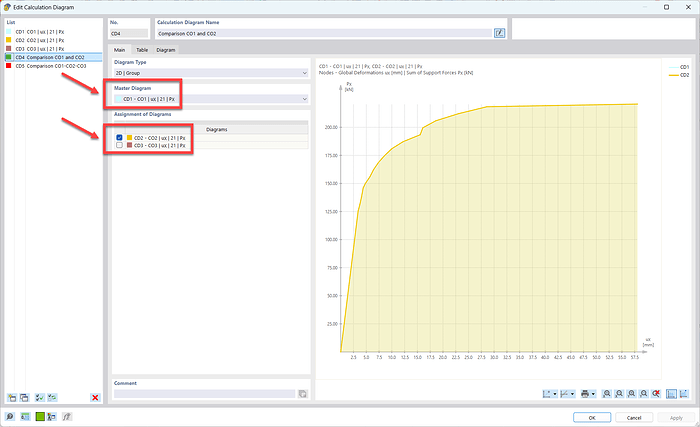Click the print diagram icon

pos(585,393)
